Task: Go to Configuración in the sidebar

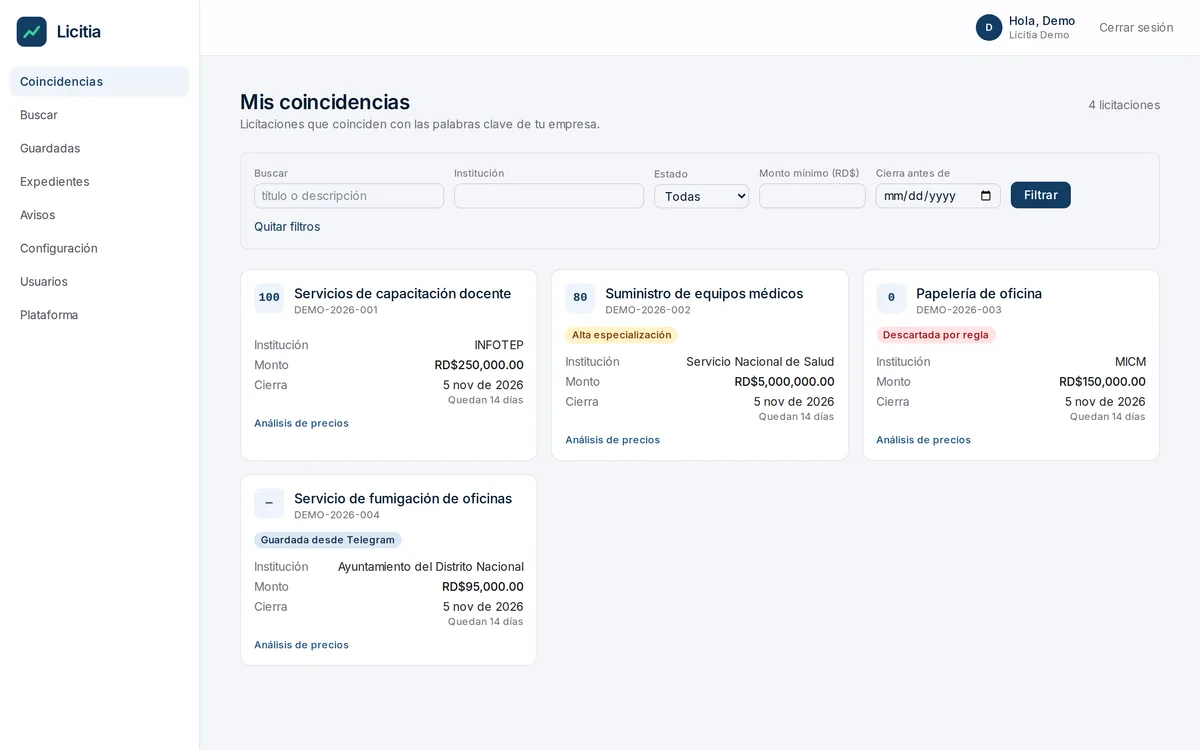Action: (99, 248)
